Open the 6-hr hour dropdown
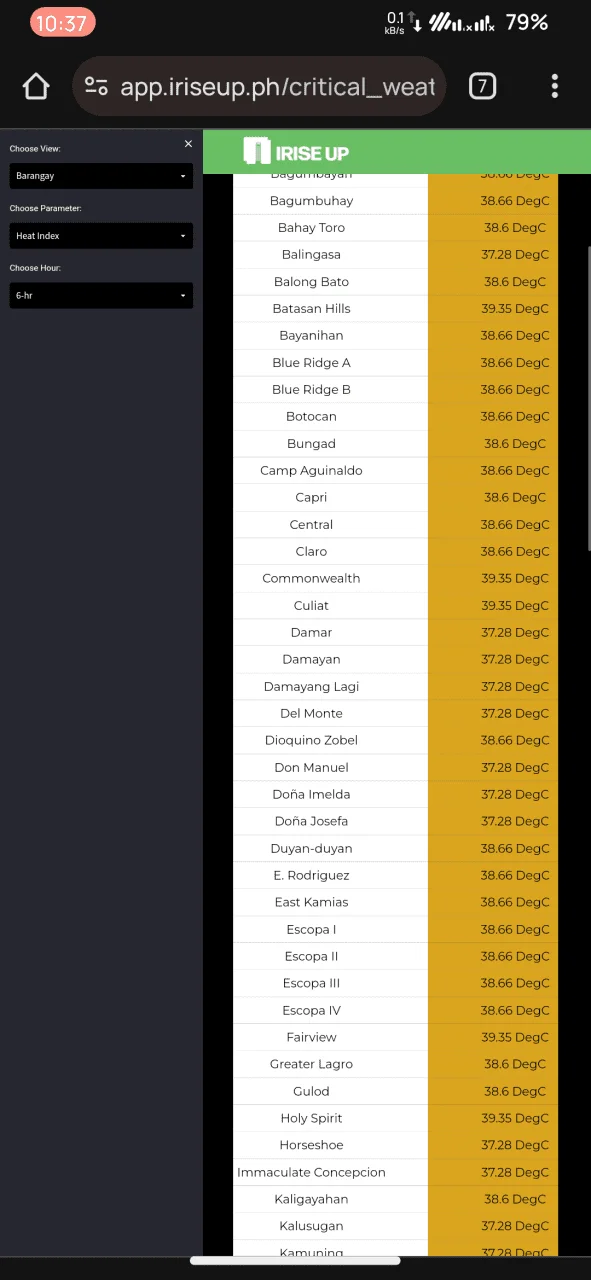This screenshot has height=1280, width=591. [x=101, y=296]
